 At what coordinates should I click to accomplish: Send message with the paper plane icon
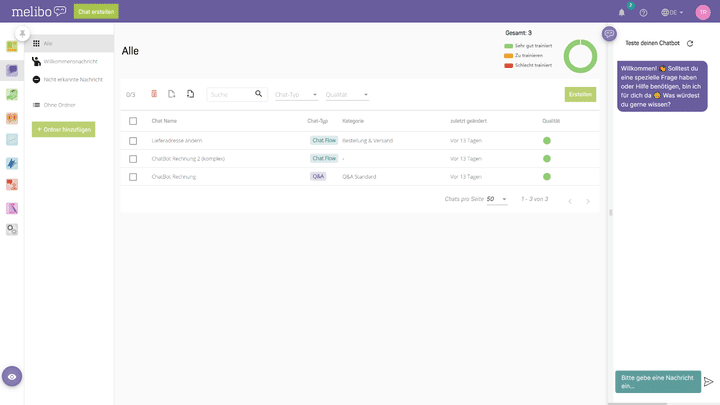(708, 381)
